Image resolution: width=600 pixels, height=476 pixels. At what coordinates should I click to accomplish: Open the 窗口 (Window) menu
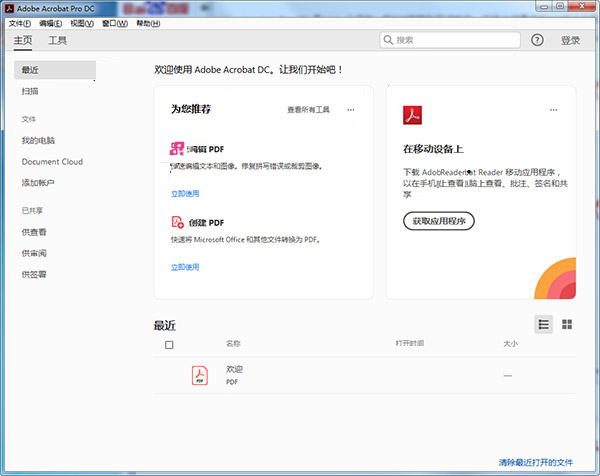pos(115,24)
